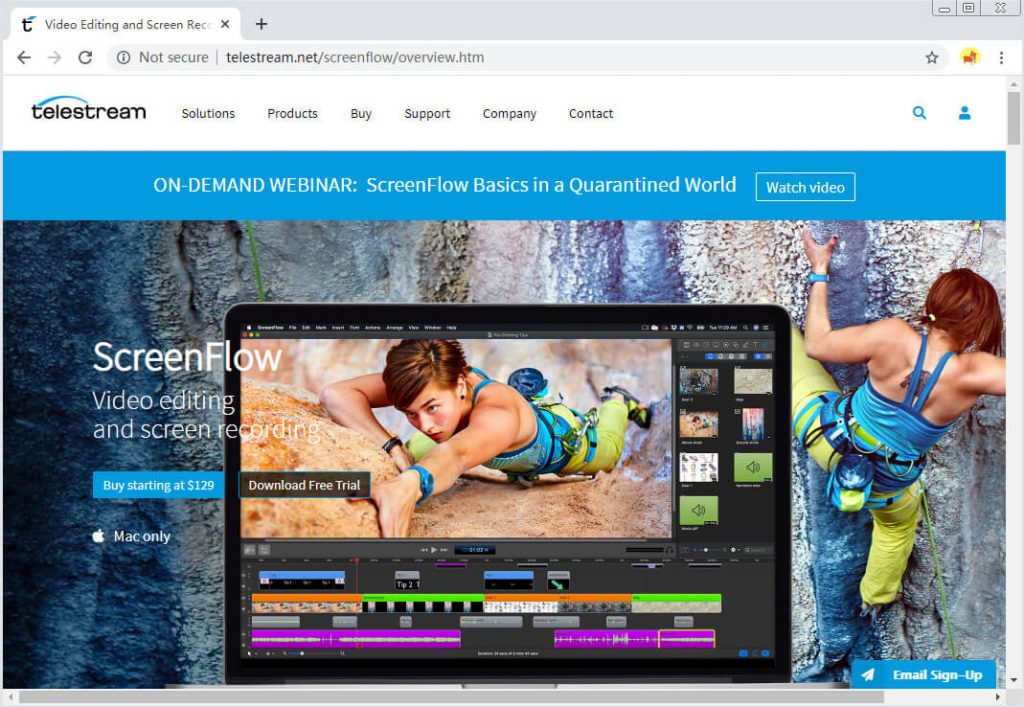1024x707 pixels.
Task: Open the site search magnifier
Action: pyautogui.click(x=919, y=113)
